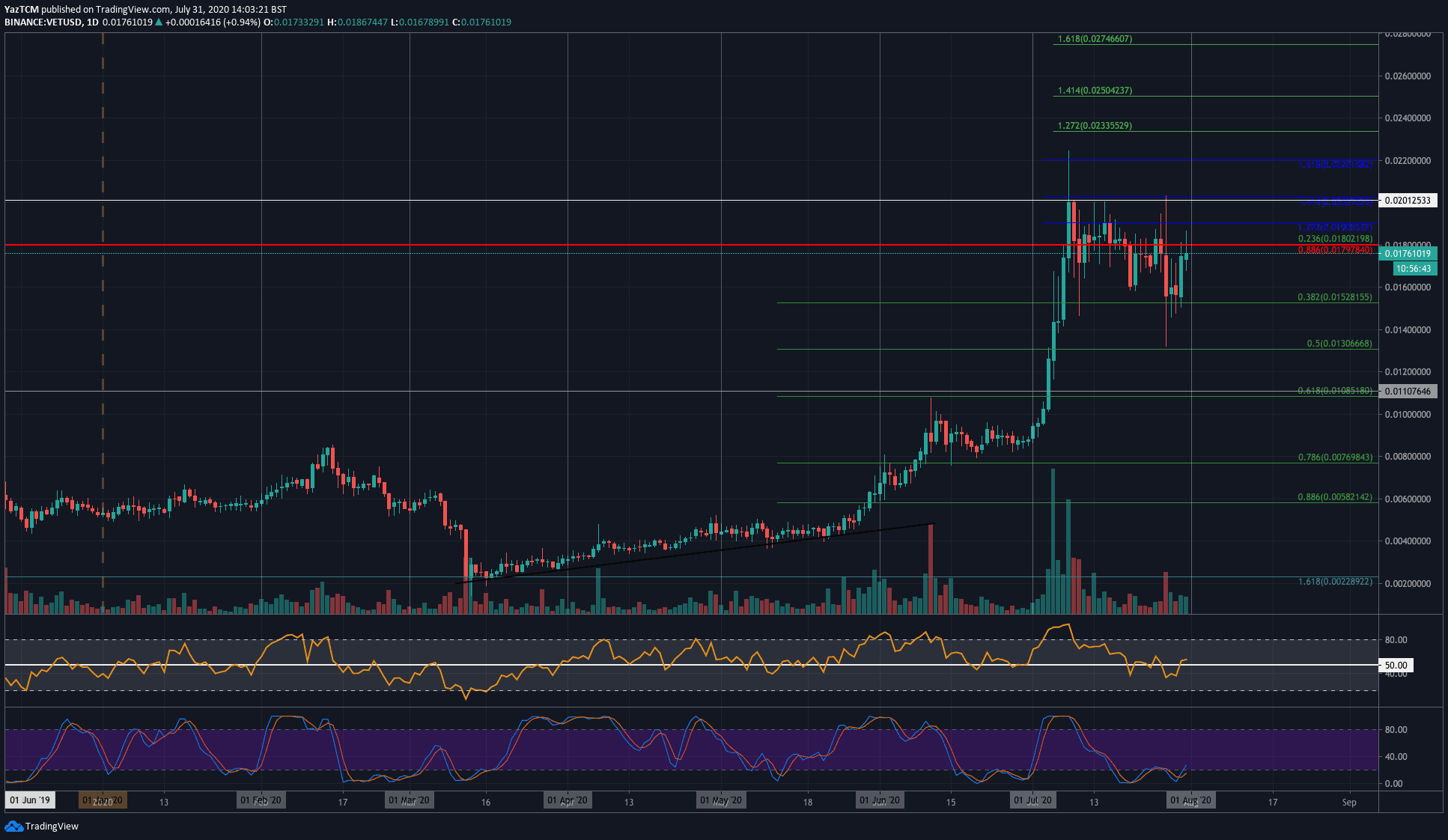Select the 0.01107646 price axis label
The image size is (1448, 840).
coord(1408,391)
